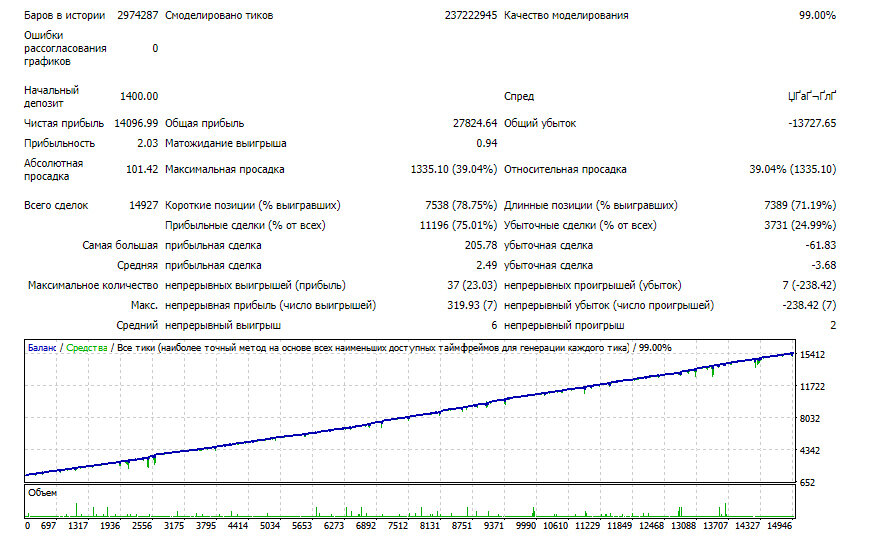This screenshot has height=539, width=881.
Task: Click the largest losing trade value -61.83
Action: pos(820,246)
